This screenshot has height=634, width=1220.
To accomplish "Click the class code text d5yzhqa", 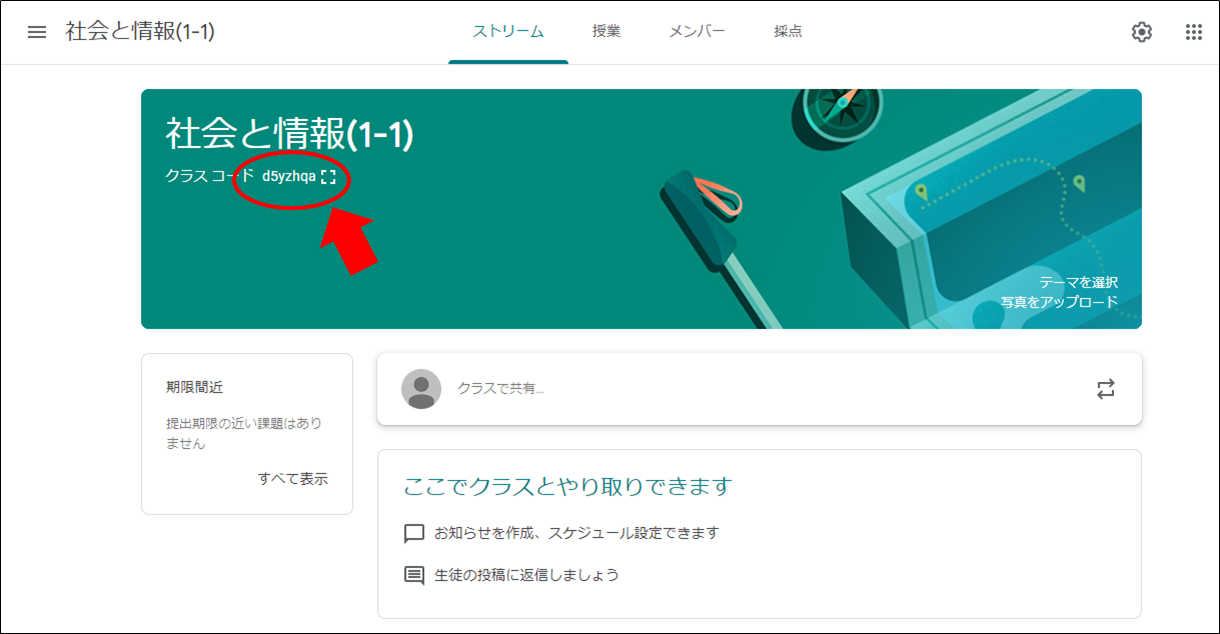I will coord(289,177).
